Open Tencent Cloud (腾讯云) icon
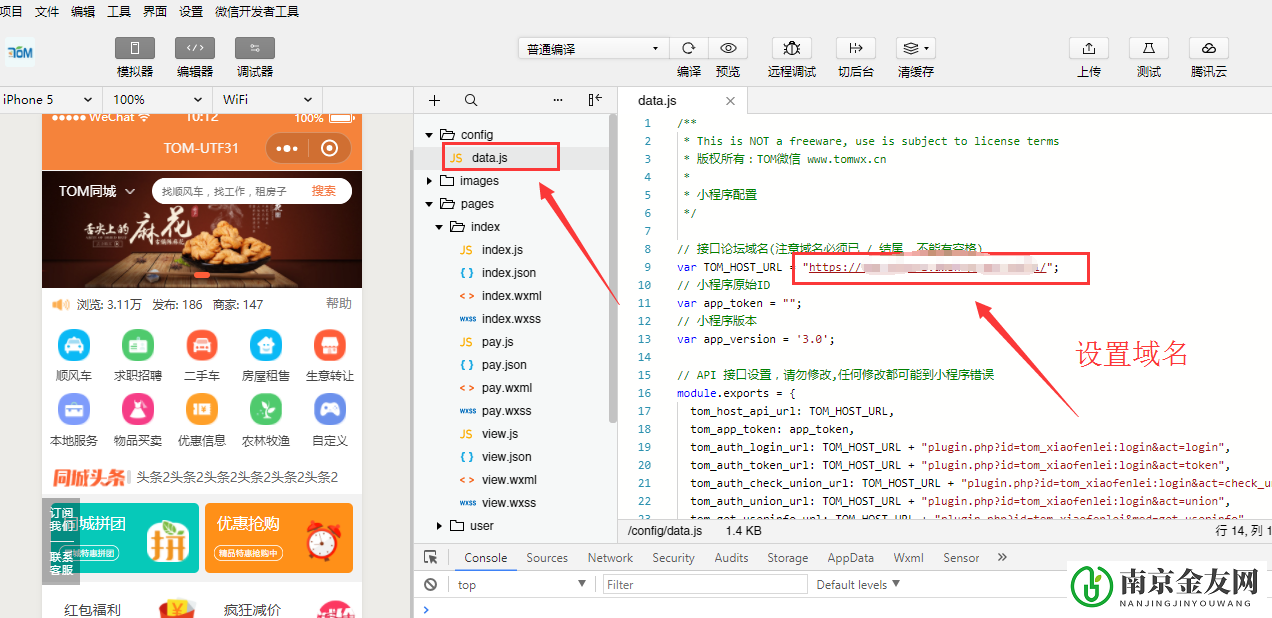Screen dimensions: 1272x618 pos(1208,48)
